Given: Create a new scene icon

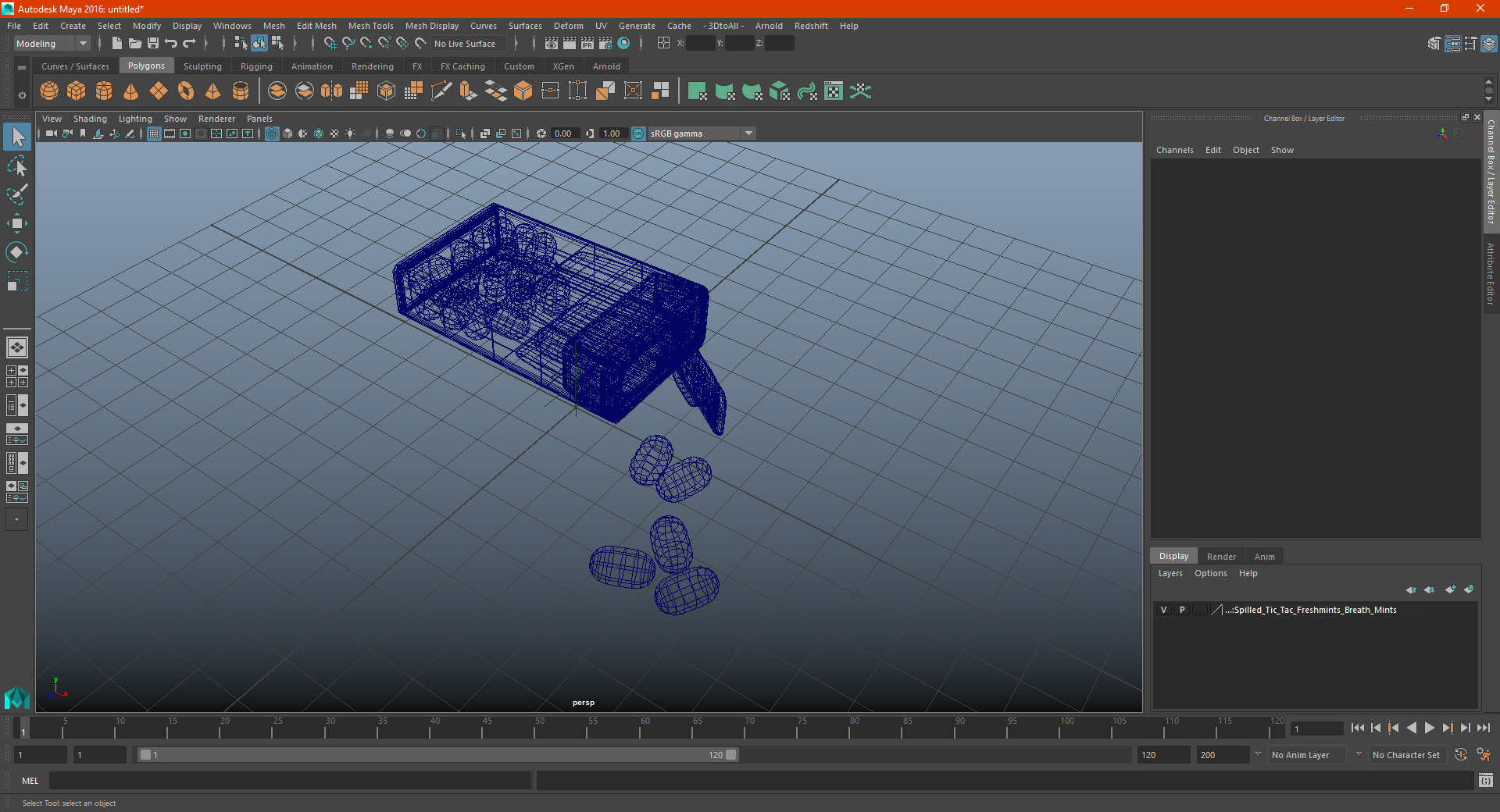Looking at the screenshot, I should [116, 44].
